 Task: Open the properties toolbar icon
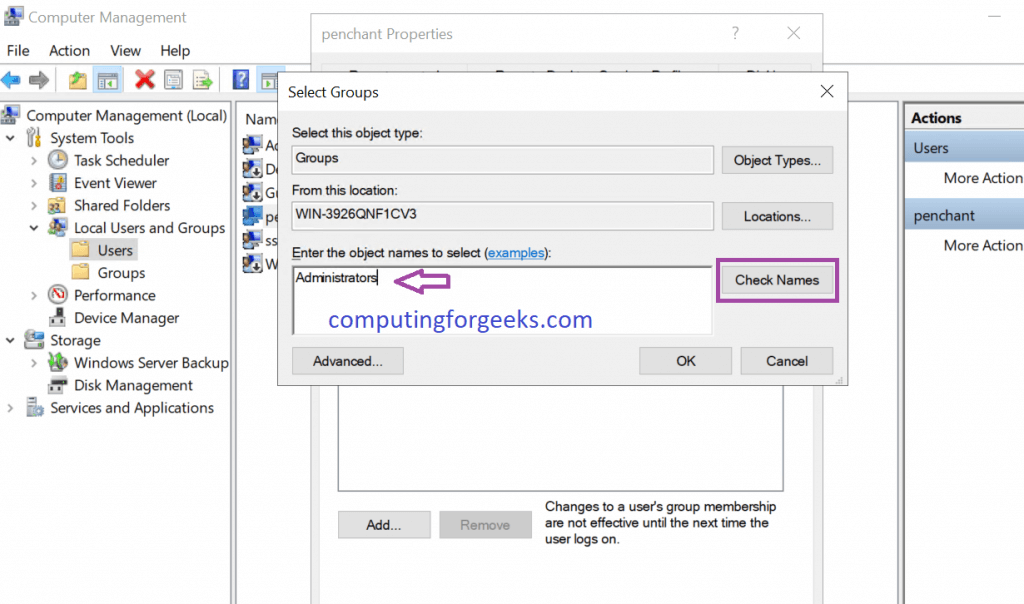(172, 80)
